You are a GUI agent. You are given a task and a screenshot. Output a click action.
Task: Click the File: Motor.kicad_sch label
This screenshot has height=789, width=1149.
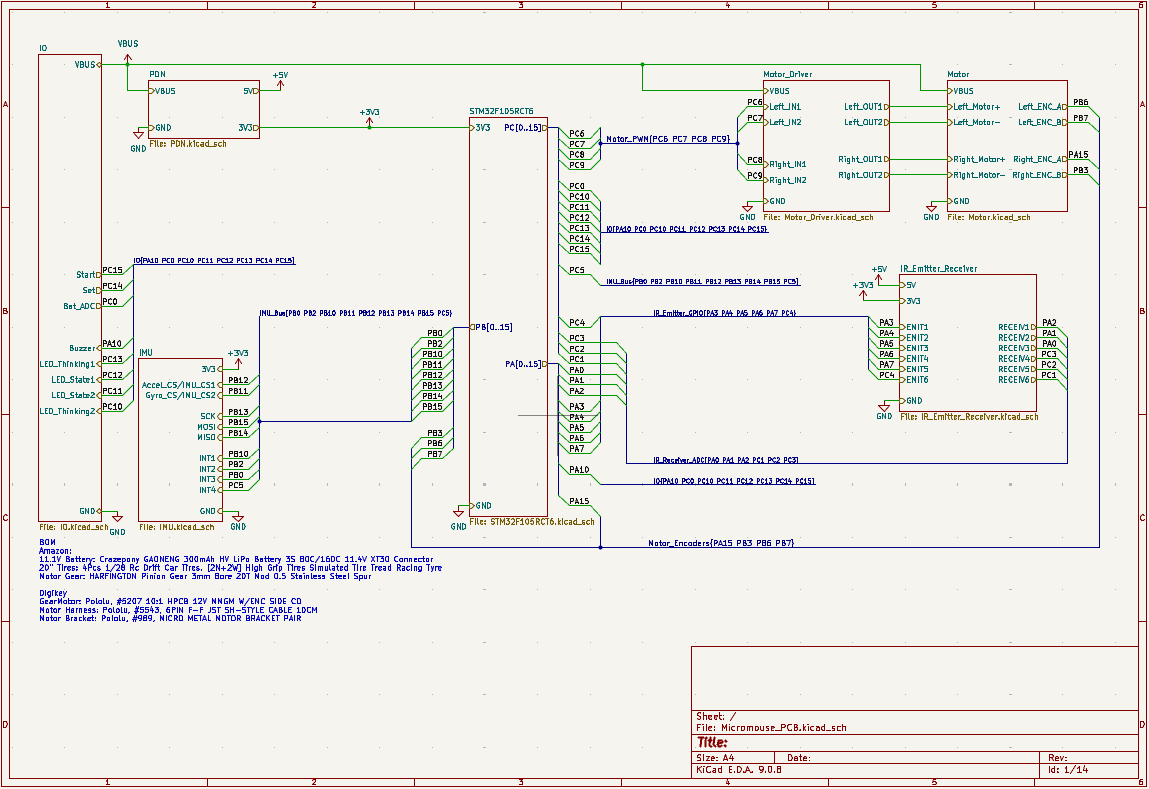click(x=989, y=217)
